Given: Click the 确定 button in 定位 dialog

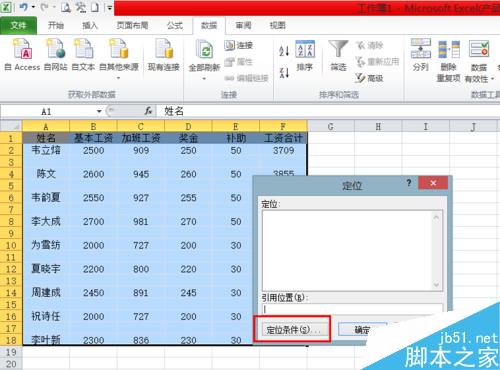Looking at the screenshot, I should (x=362, y=330).
